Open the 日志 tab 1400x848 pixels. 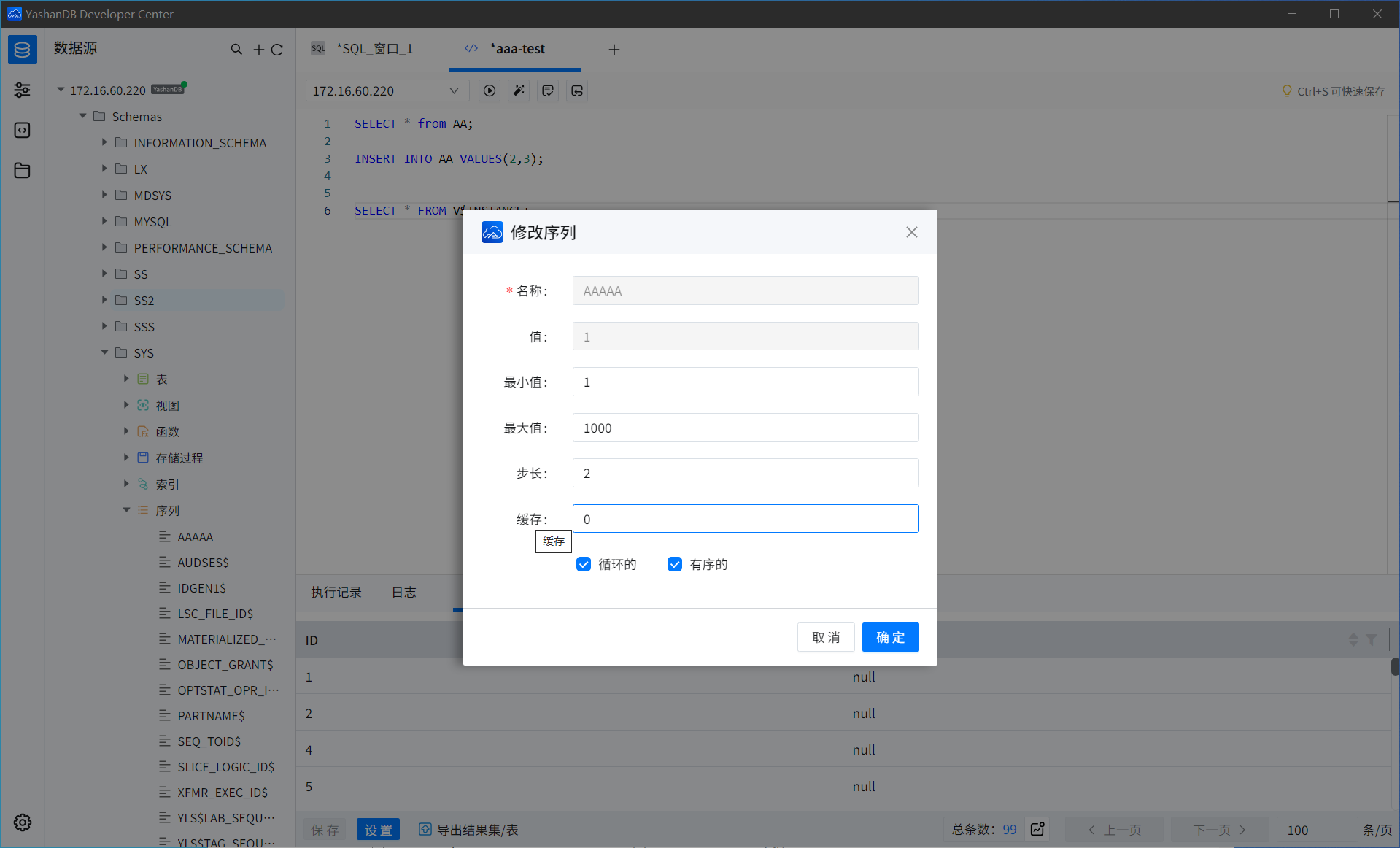click(403, 592)
